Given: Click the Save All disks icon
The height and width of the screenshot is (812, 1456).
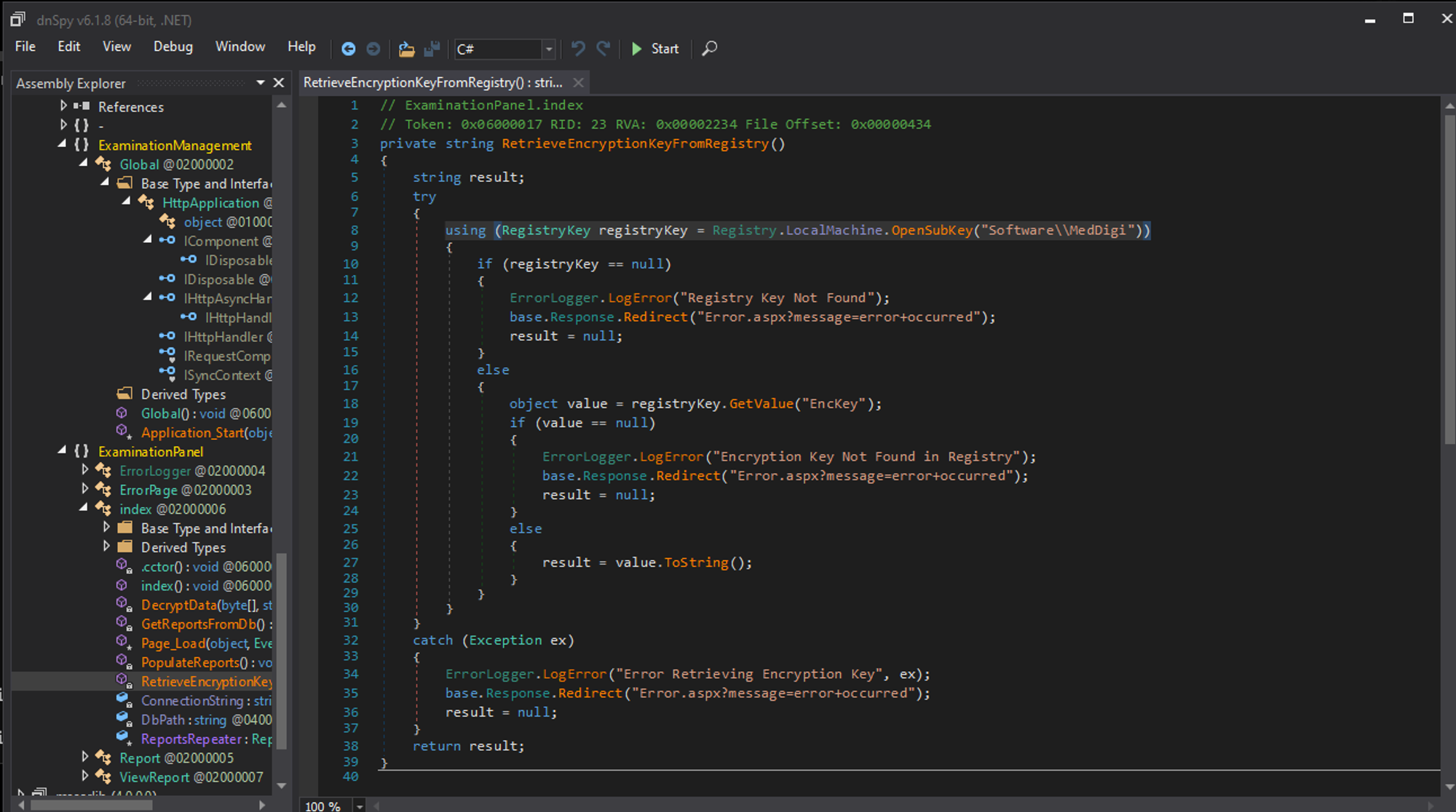Looking at the screenshot, I should [x=432, y=49].
